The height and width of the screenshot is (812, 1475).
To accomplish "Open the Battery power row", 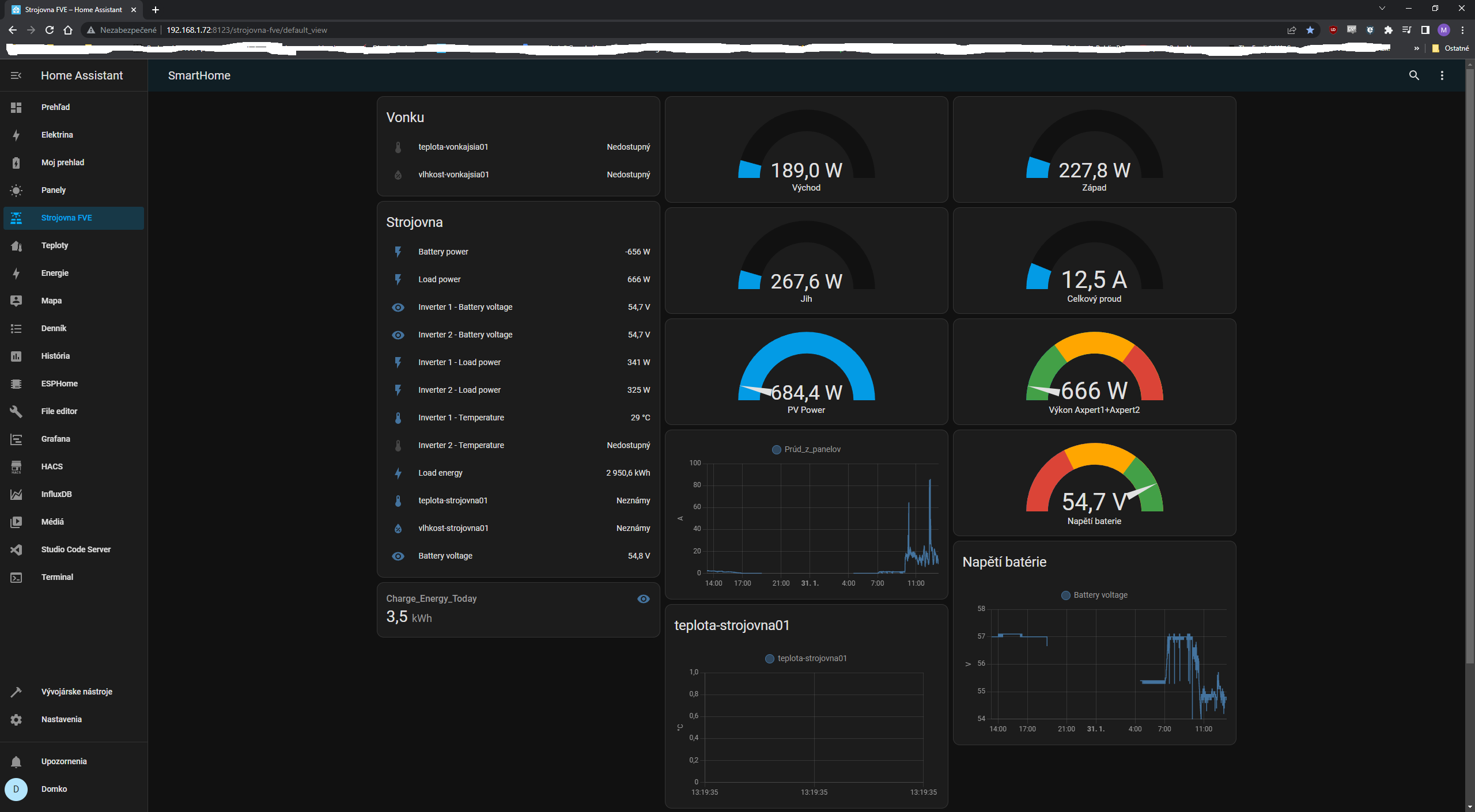I will pyautogui.click(x=518, y=252).
